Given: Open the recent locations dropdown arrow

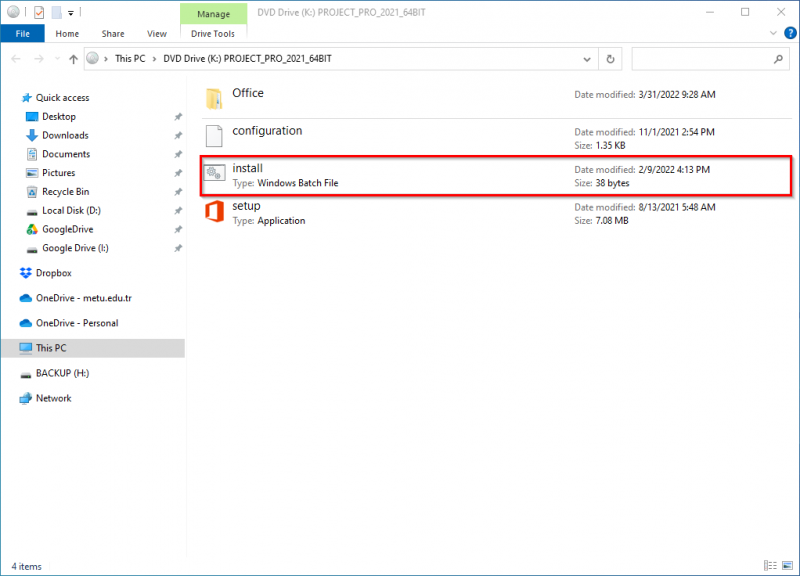Looking at the screenshot, I should (x=57, y=59).
